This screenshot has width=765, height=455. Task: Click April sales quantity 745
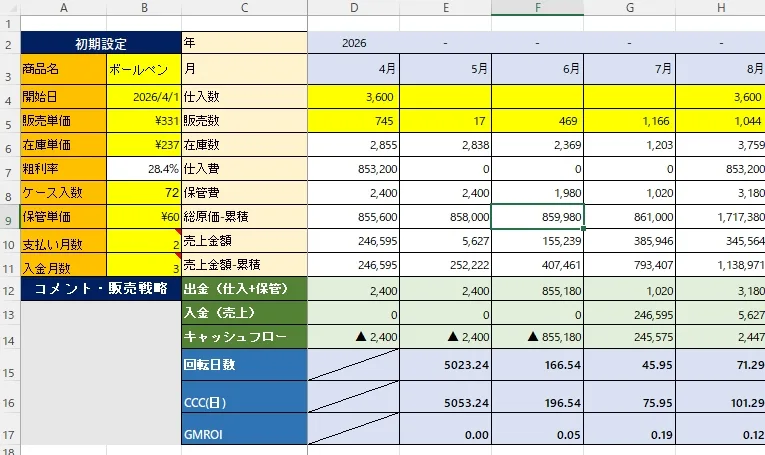[x=354, y=120]
